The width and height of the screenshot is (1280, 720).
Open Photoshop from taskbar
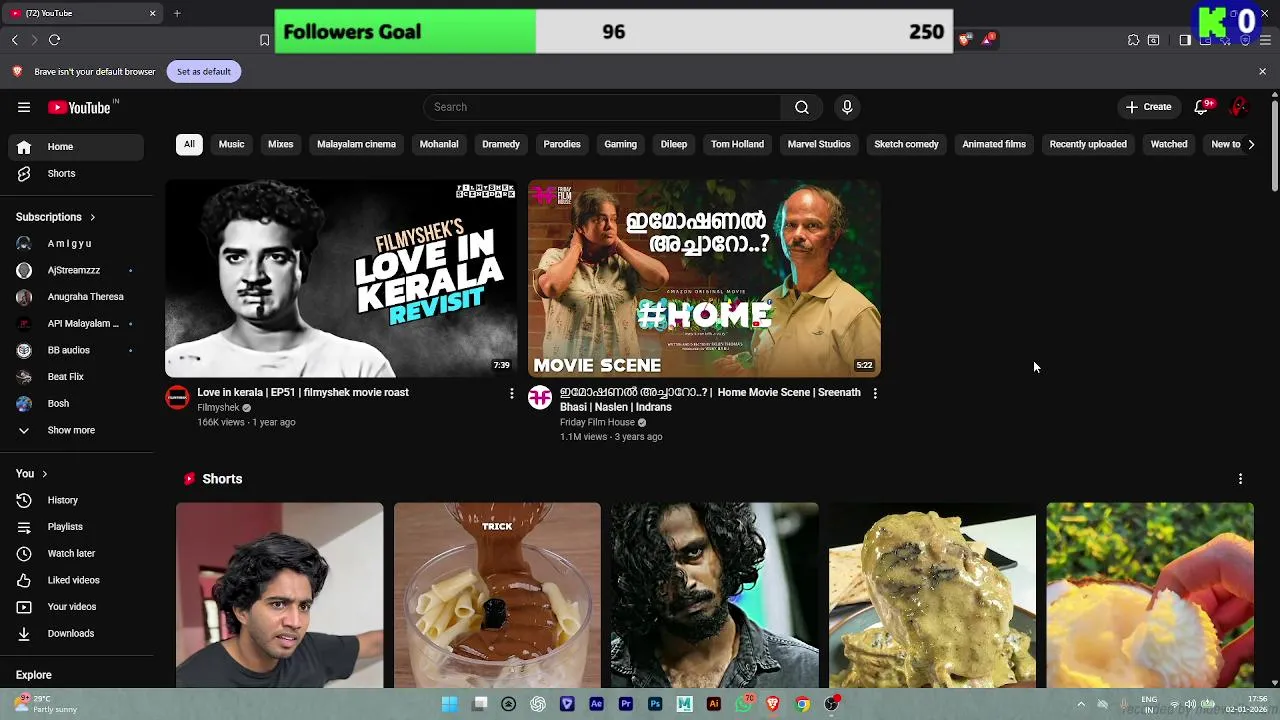coord(655,704)
